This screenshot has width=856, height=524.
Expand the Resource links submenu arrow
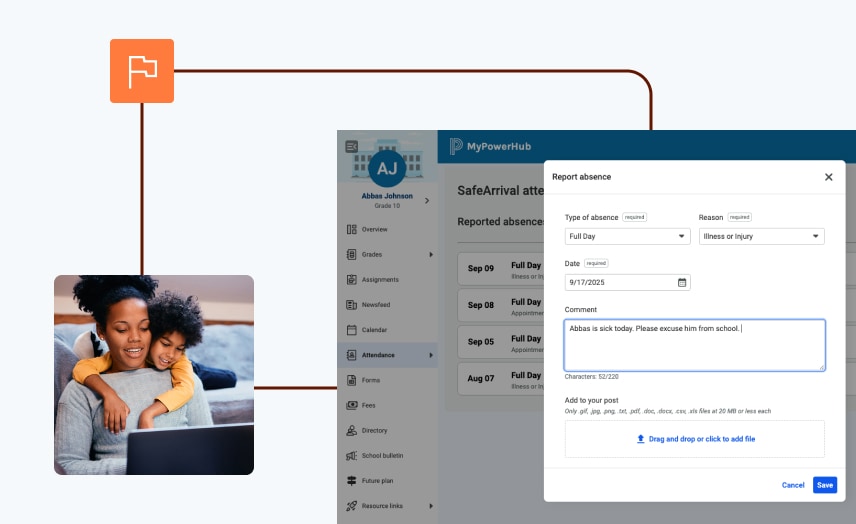[431, 505]
